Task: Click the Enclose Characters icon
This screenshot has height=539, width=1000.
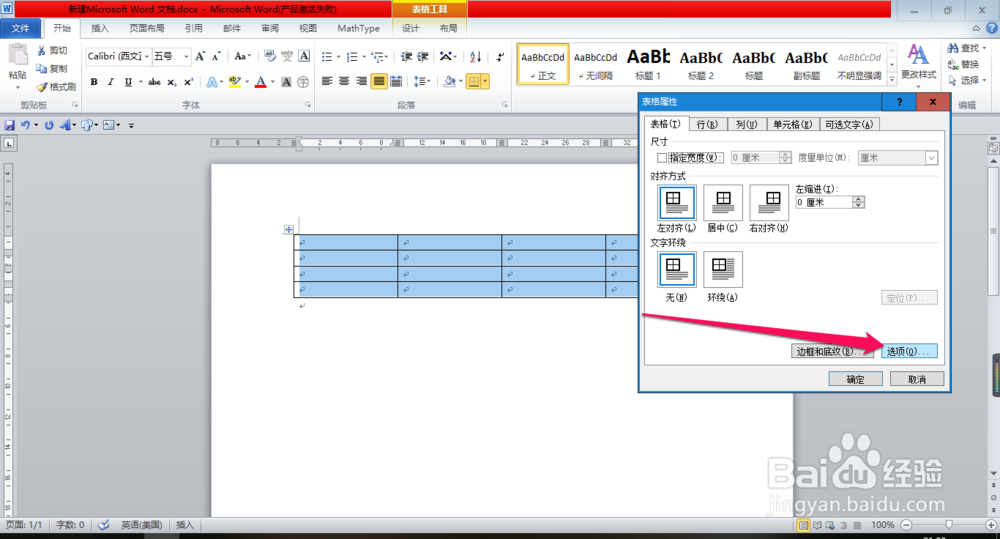Action: tap(303, 82)
